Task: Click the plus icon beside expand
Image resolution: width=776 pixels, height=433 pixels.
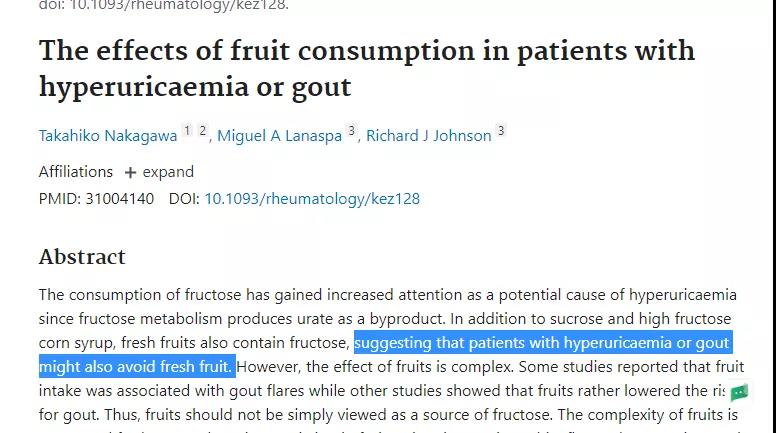Action: click(130, 173)
